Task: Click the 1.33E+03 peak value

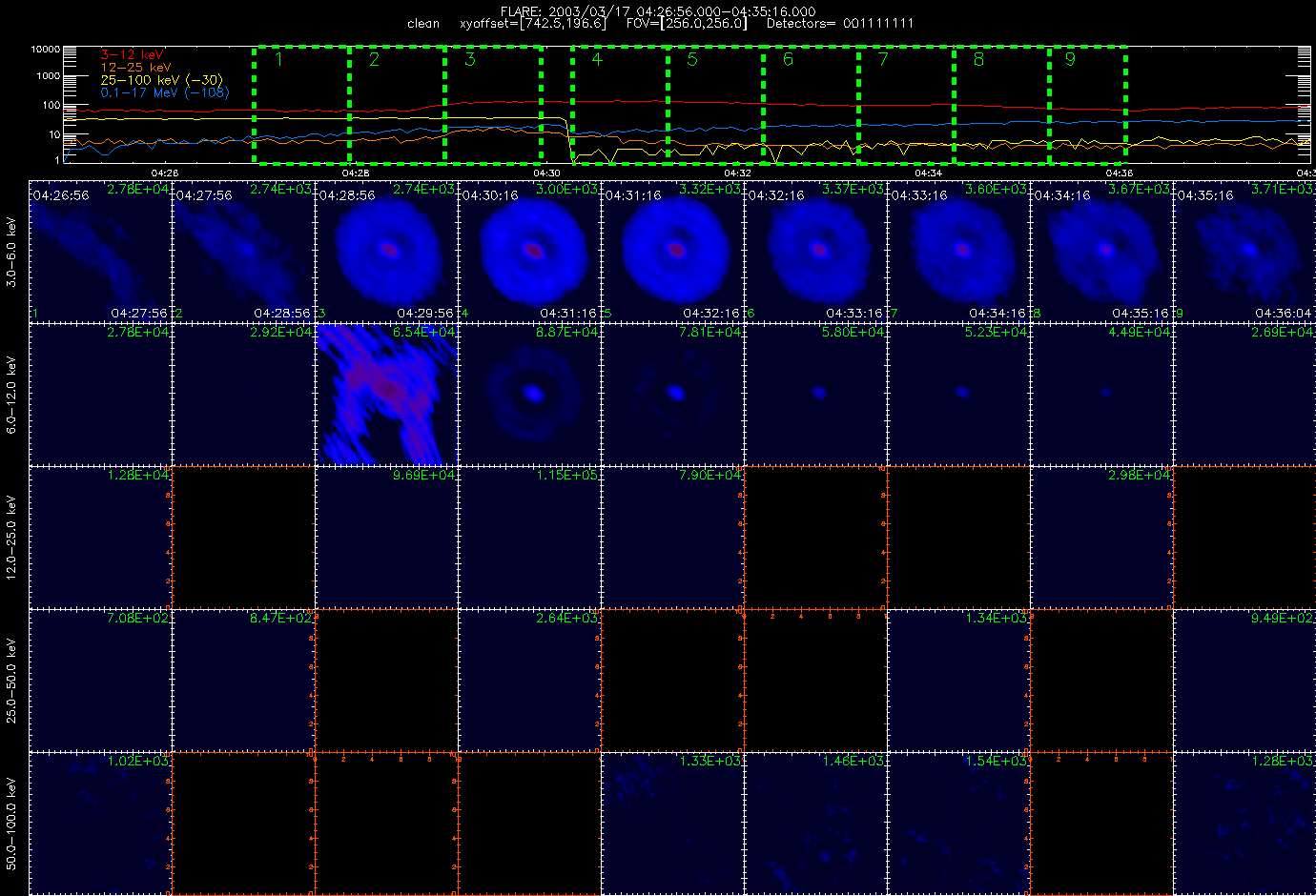Action: point(710,761)
